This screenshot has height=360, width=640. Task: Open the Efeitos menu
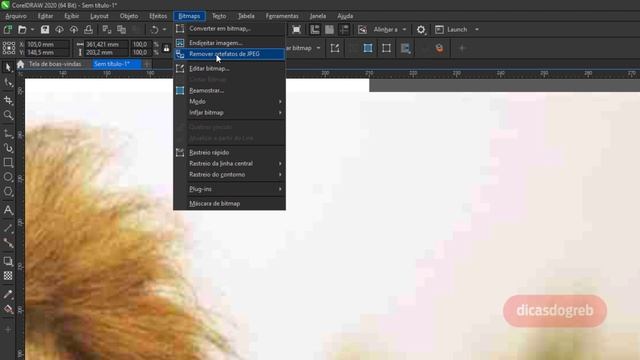tap(158, 16)
